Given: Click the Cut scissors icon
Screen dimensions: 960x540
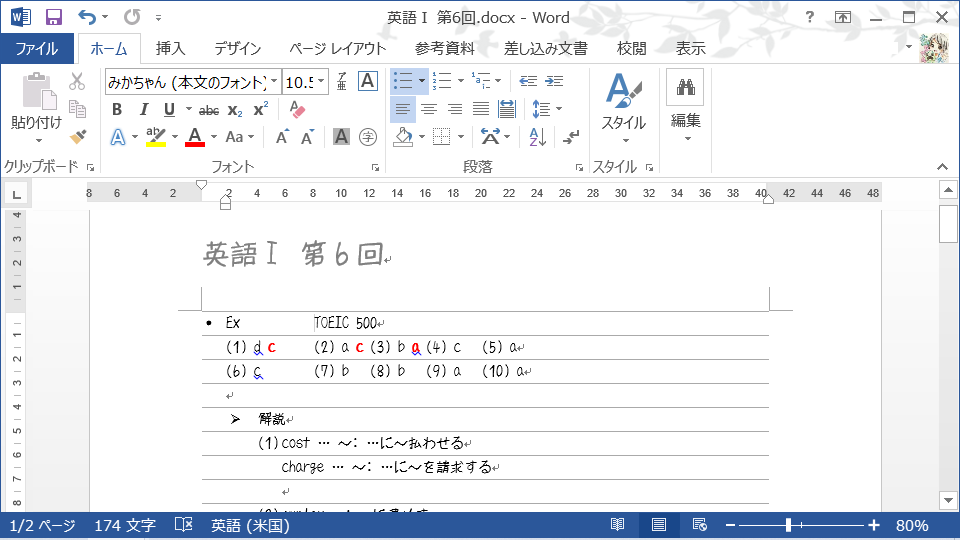Looking at the screenshot, I should tap(78, 82).
